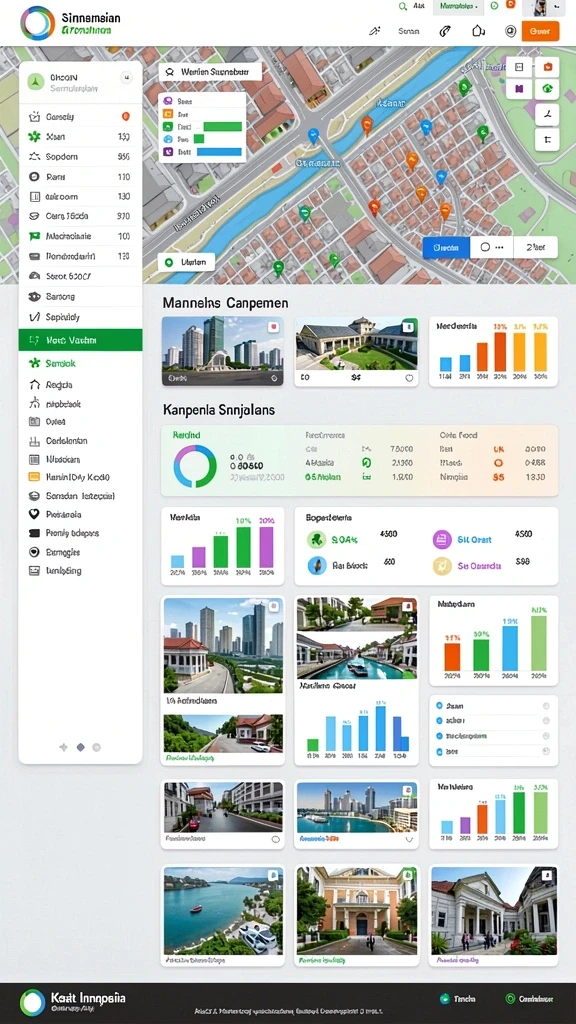Click the footer Tnda icon link
Viewport: 576px width, 1024px height.
[x=458, y=999]
